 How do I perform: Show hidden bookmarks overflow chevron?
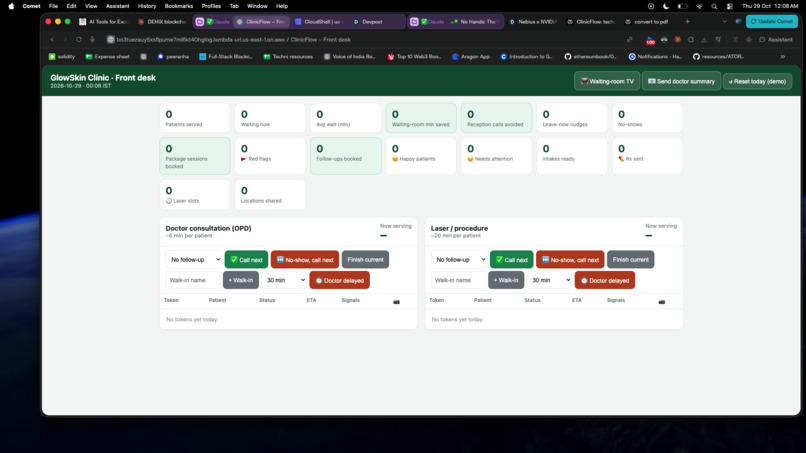(783, 57)
